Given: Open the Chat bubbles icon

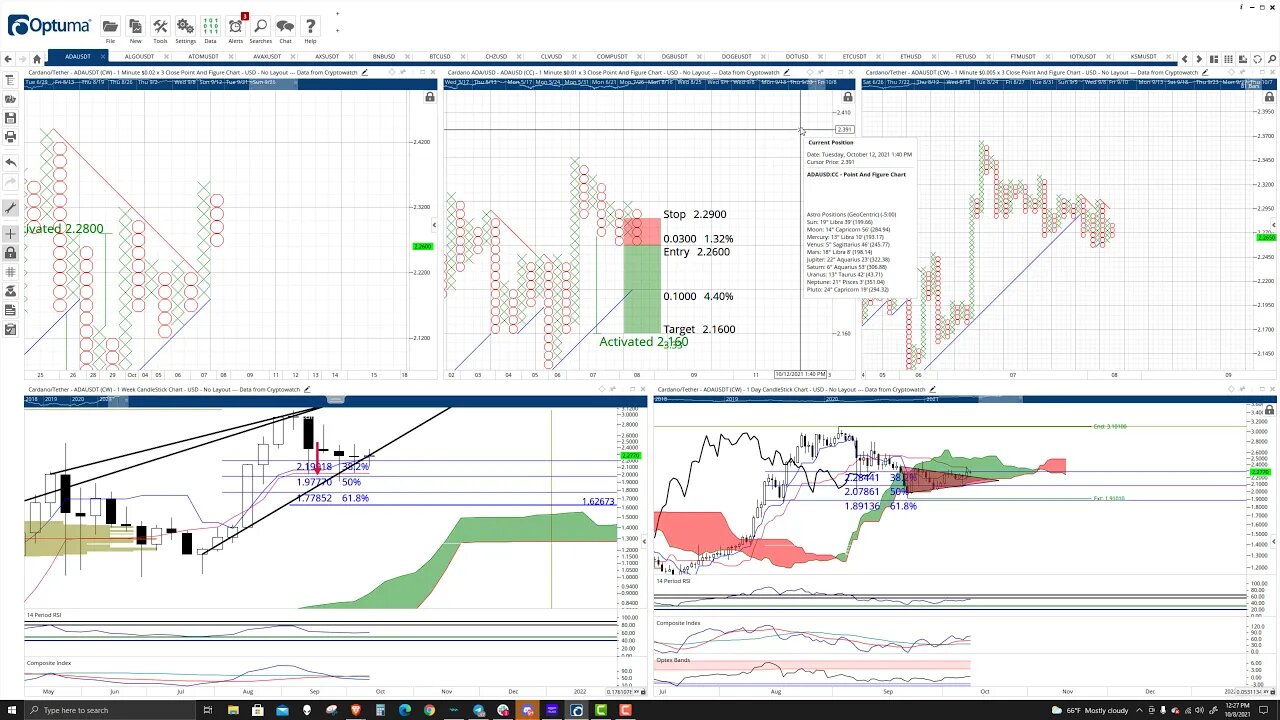Looking at the screenshot, I should click(285, 27).
